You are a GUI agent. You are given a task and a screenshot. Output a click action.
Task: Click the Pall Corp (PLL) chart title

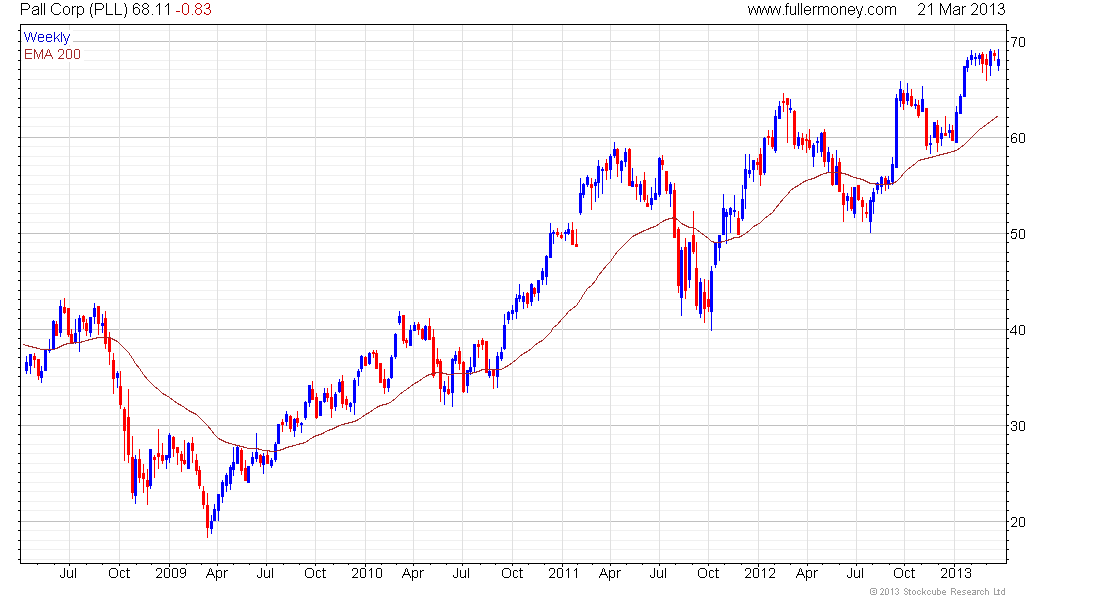tap(74, 10)
